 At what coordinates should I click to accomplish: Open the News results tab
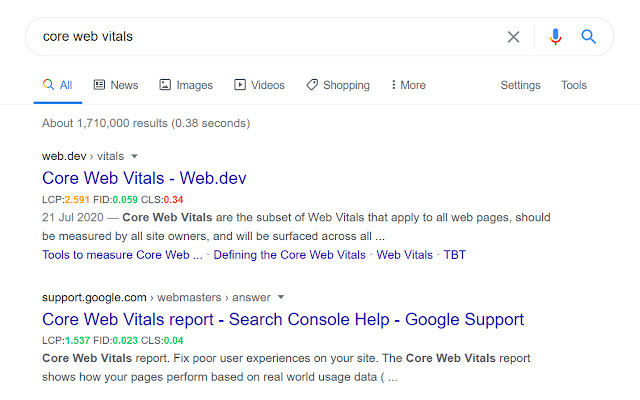pyautogui.click(x=116, y=85)
